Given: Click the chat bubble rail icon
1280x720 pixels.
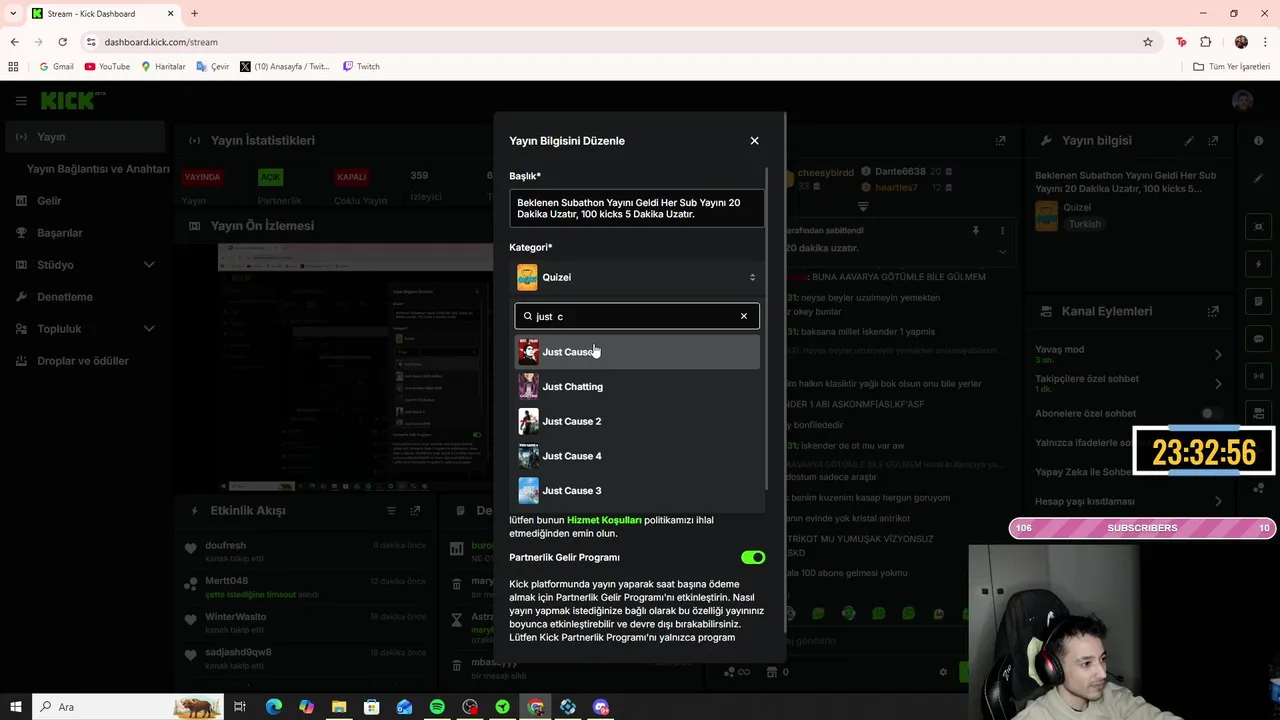Looking at the screenshot, I should tap(1258, 339).
